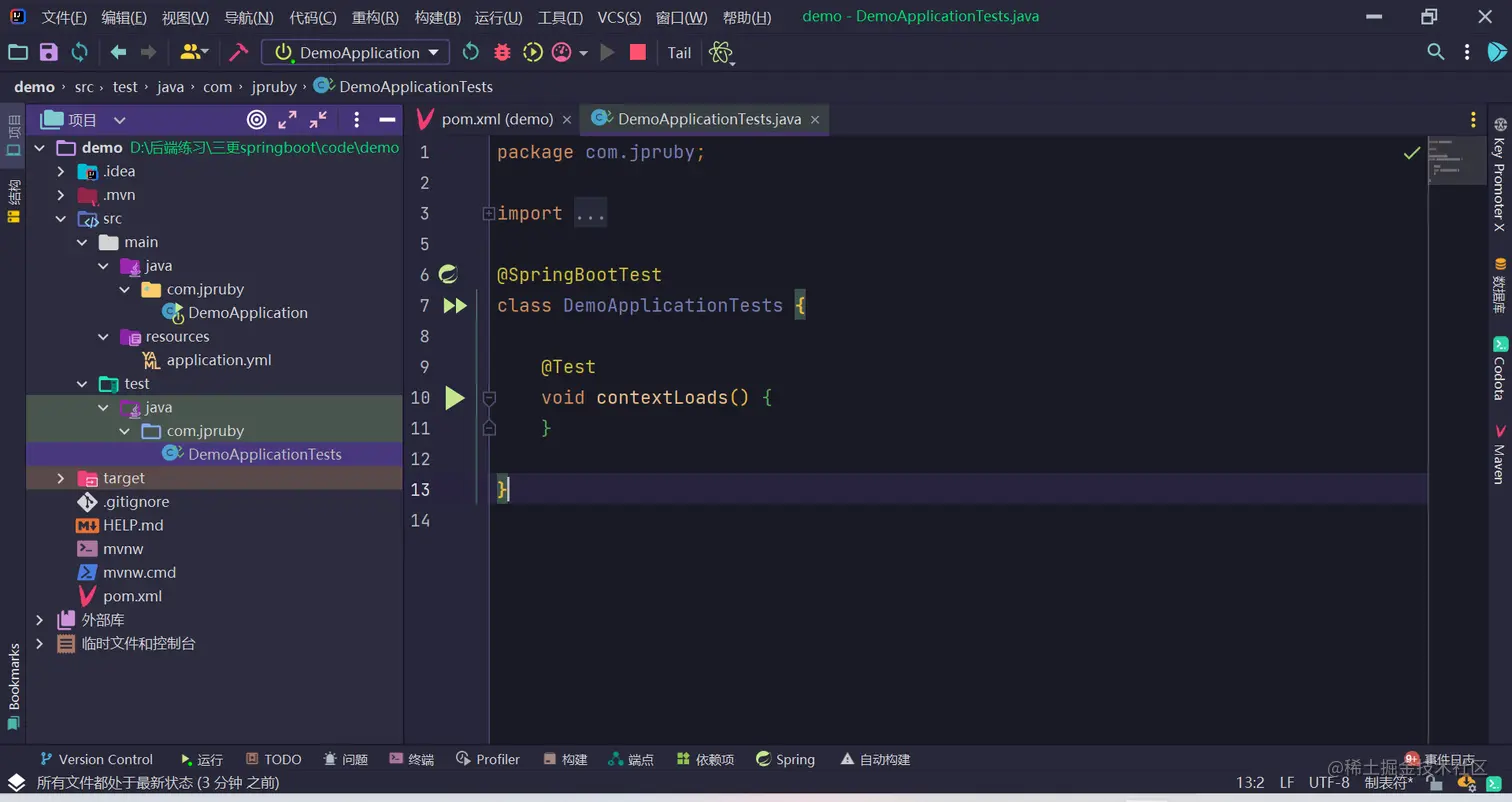1512x802 pixels.
Task: Open the Version Control tool window
Action: 96,760
